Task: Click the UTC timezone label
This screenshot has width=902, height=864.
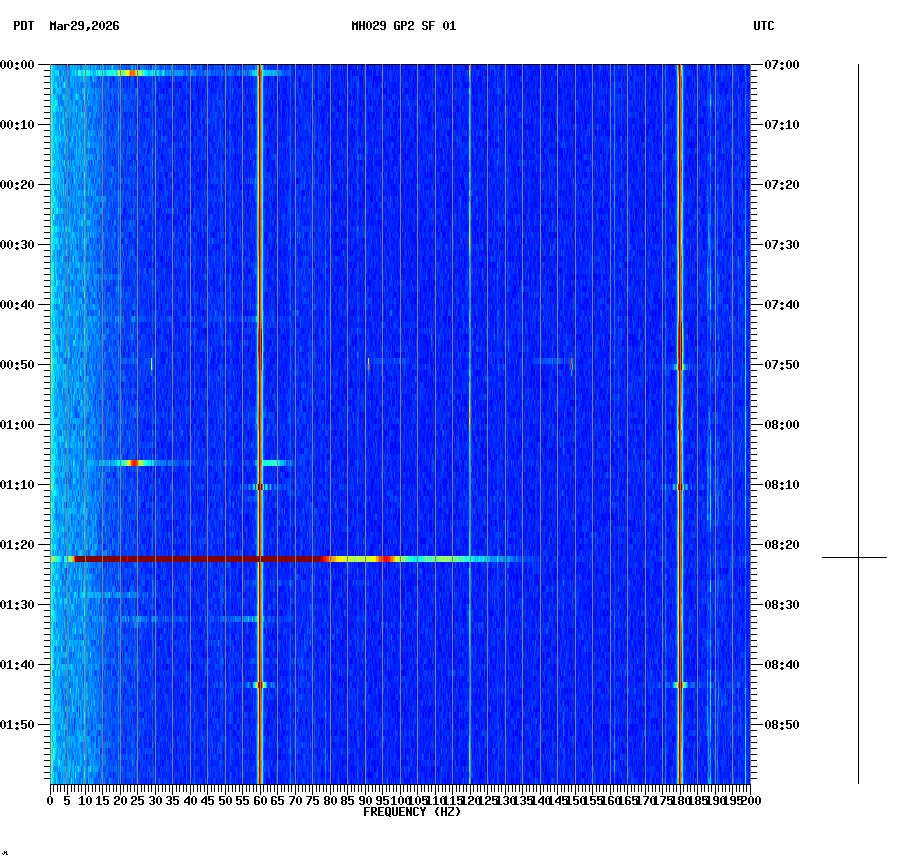Action: click(765, 27)
